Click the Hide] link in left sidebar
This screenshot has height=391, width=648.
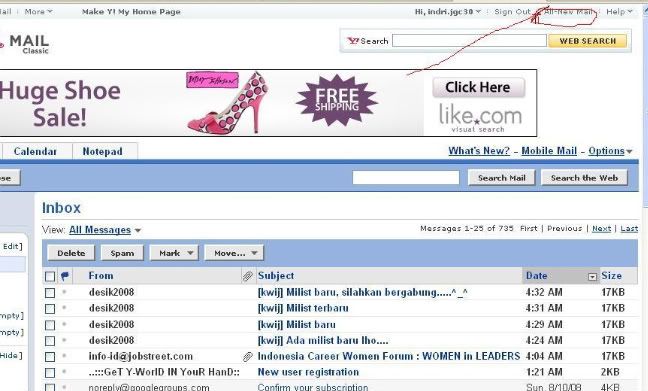click(11, 355)
